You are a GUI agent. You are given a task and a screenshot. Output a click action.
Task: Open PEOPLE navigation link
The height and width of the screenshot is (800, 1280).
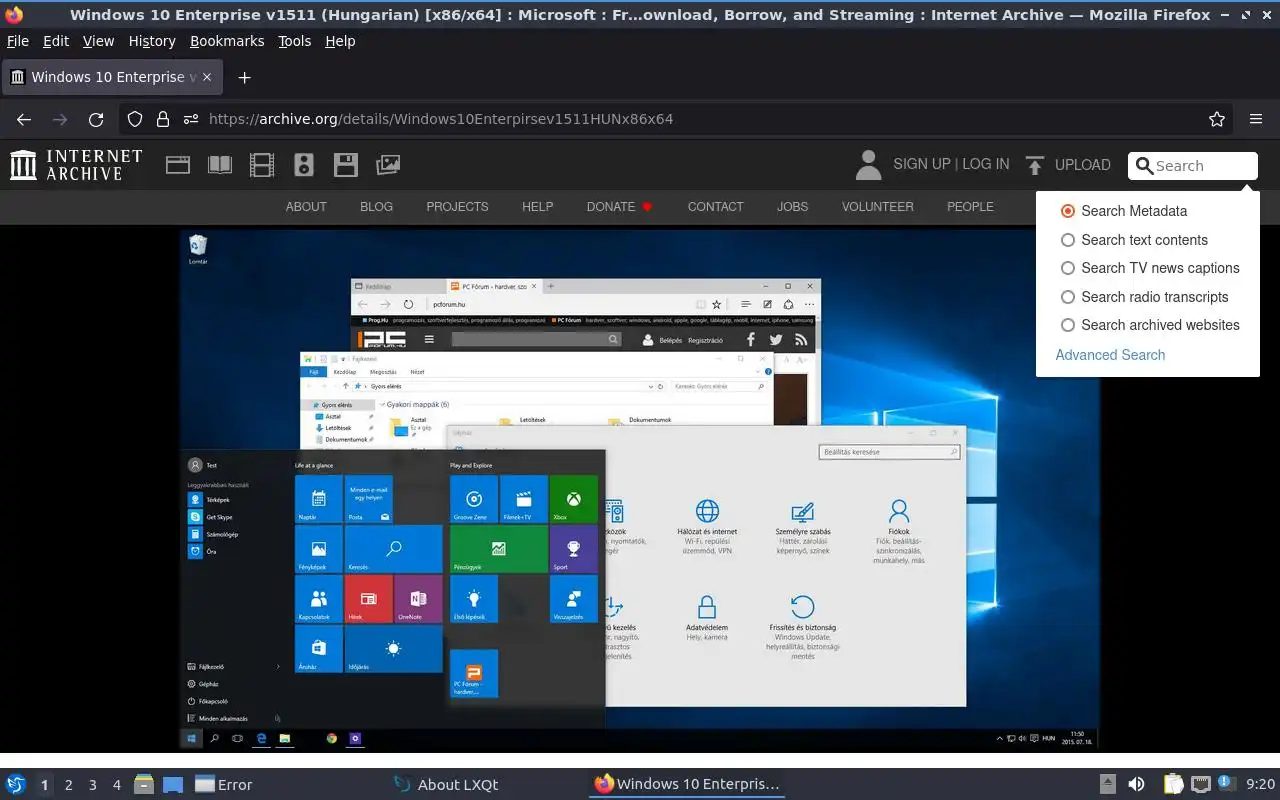coord(970,207)
